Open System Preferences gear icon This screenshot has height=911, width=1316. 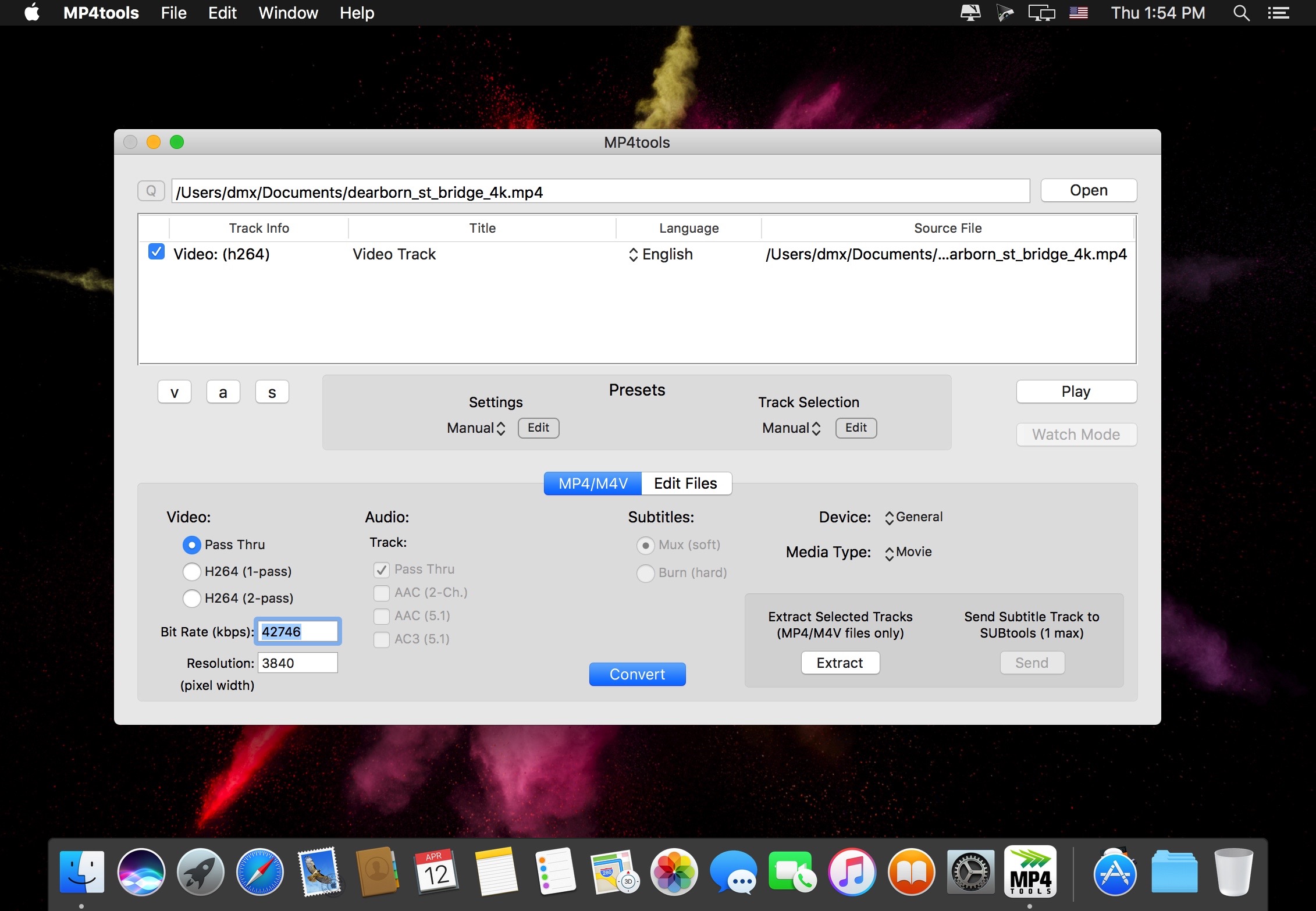[x=970, y=872]
